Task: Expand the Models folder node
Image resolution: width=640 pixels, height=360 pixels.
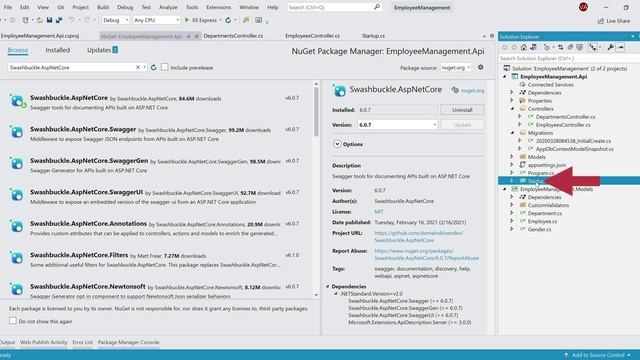Action: pos(512,157)
